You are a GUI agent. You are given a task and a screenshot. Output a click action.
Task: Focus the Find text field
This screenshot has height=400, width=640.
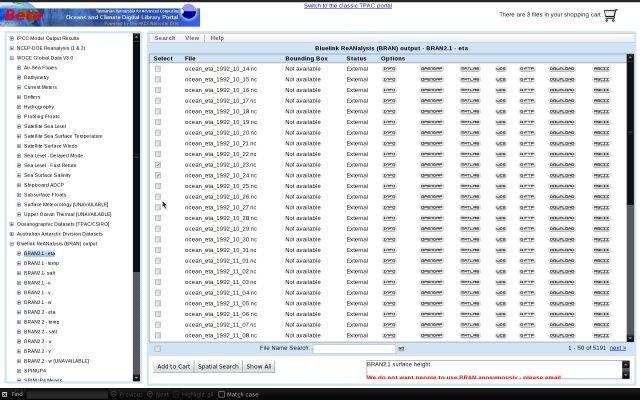coord(67,394)
